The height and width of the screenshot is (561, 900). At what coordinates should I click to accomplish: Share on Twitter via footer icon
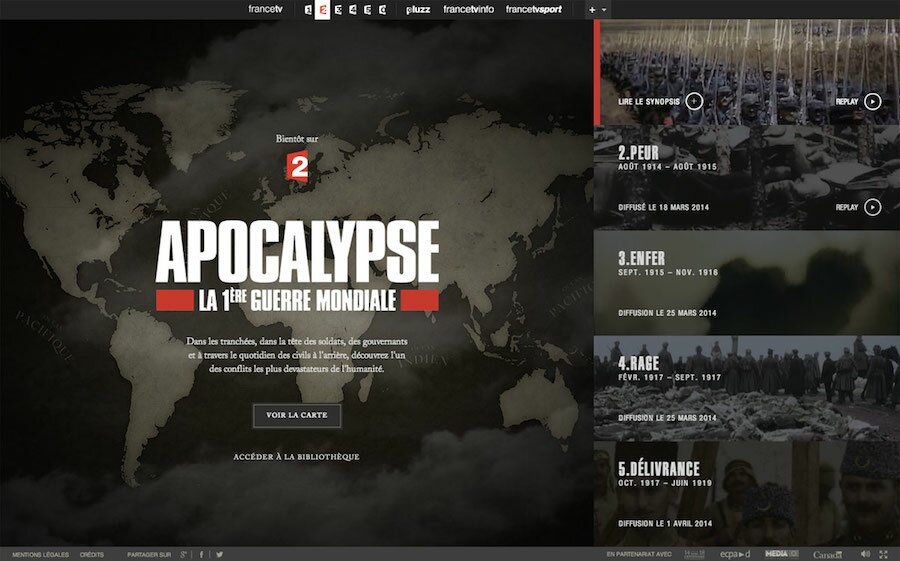pos(219,555)
